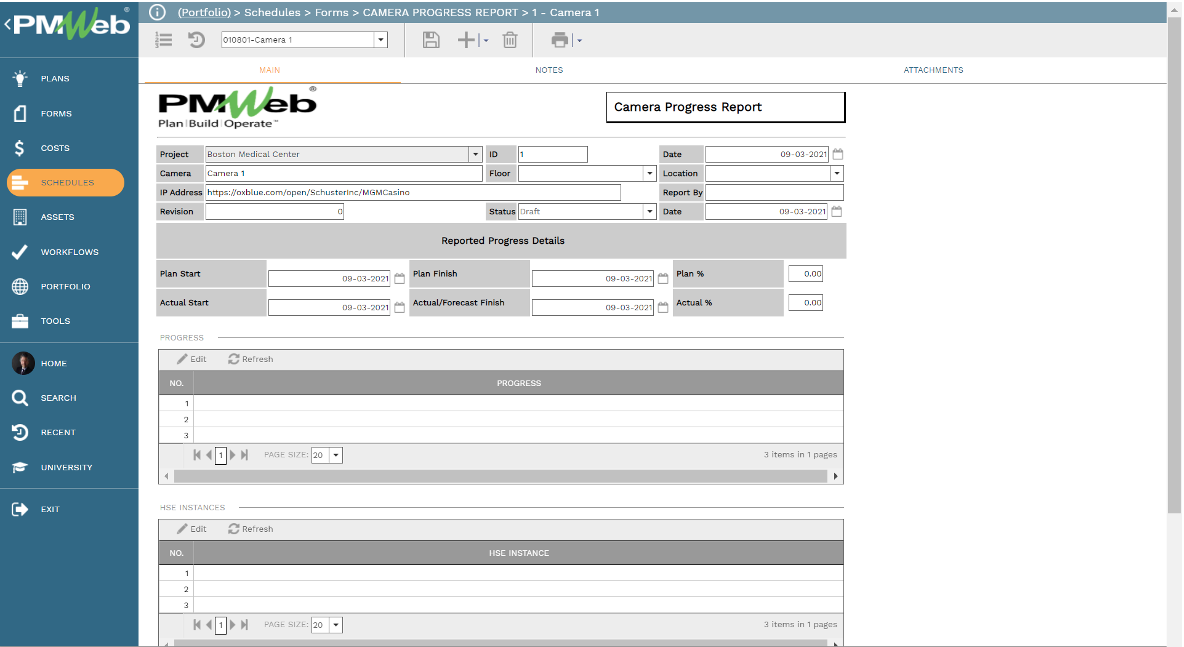
Task: Expand the add-record dropdown arrow
Action: click(486, 41)
